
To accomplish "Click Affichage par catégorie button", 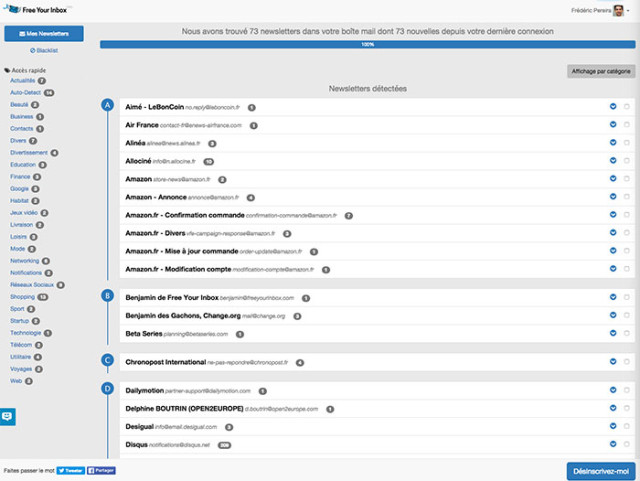I will [601, 71].
